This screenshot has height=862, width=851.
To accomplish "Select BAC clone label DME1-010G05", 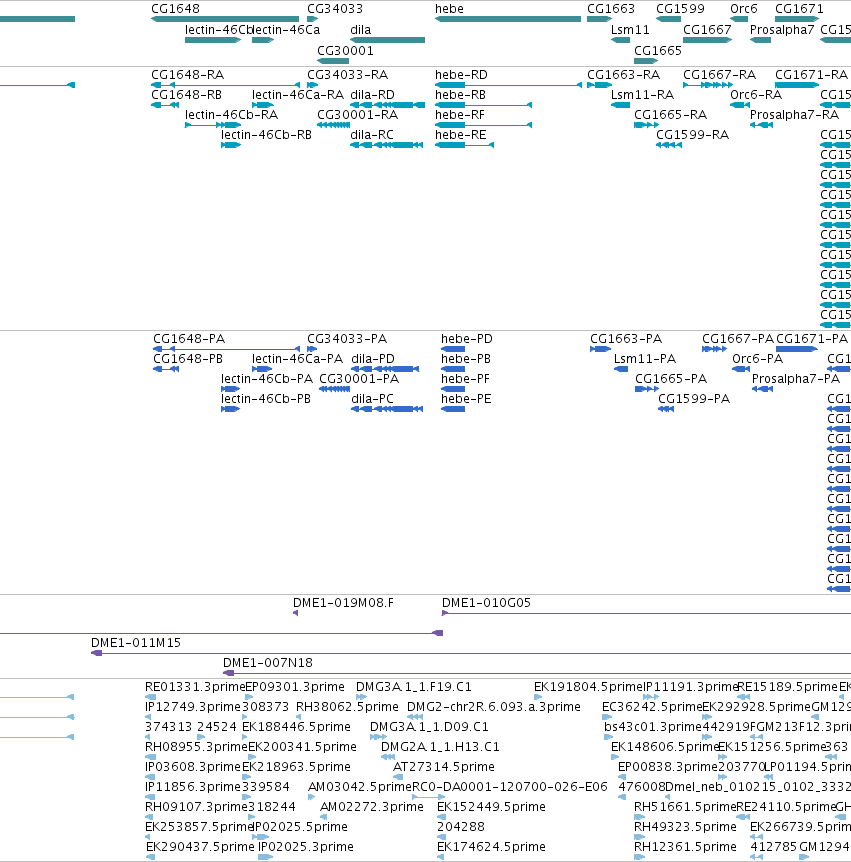I will click(x=487, y=603).
